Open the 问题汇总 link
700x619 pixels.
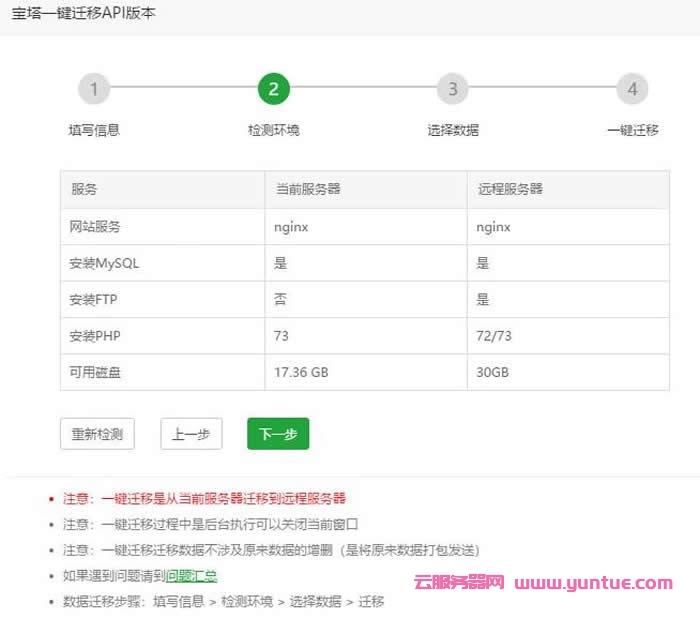(x=191, y=576)
